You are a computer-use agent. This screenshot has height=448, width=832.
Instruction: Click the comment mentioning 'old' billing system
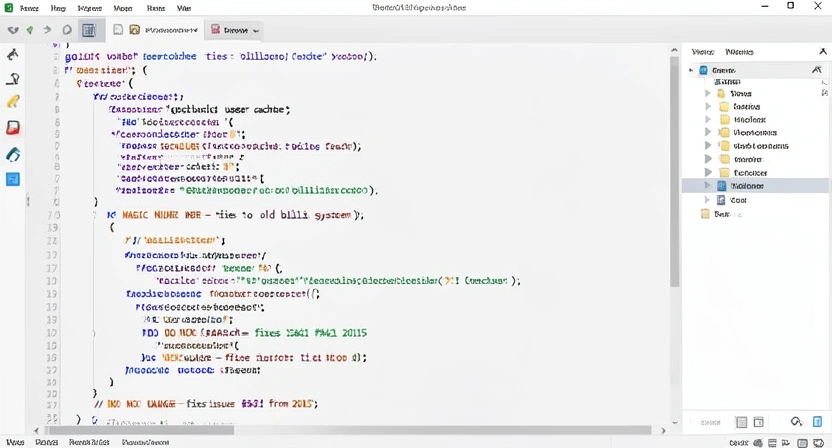coord(235,215)
